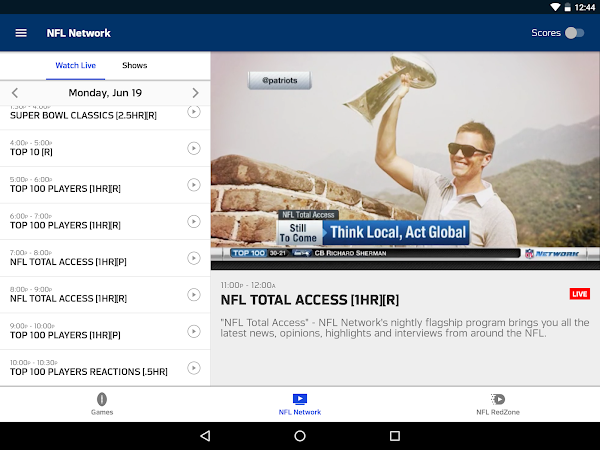This screenshot has width=600, height=450.
Task: Open the hamburger navigation menu
Action: (x=21, y=33)
